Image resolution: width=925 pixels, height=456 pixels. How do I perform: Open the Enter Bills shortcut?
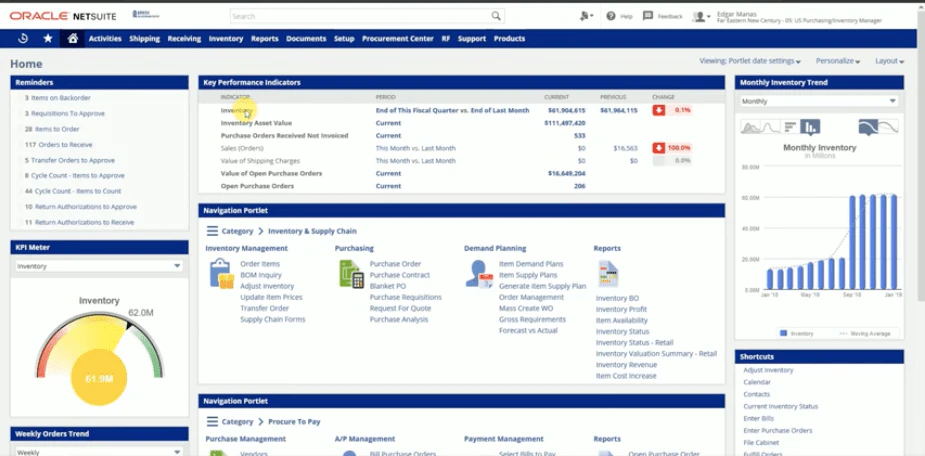[759, 418]
